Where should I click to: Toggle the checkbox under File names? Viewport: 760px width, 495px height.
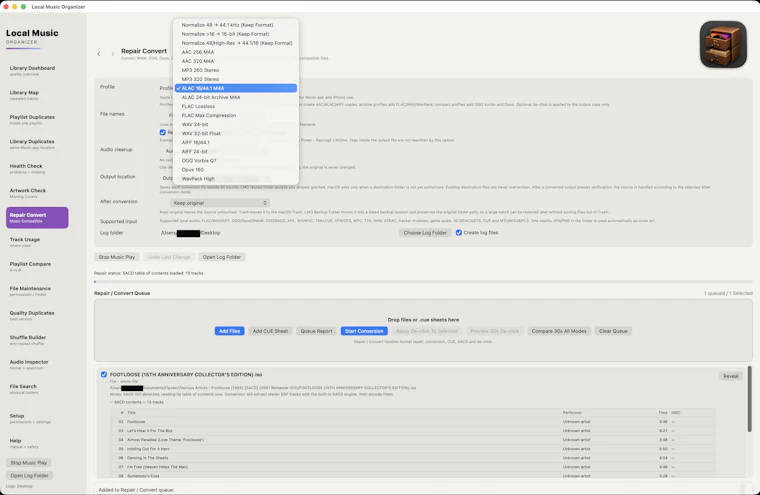tap(163, 132)
